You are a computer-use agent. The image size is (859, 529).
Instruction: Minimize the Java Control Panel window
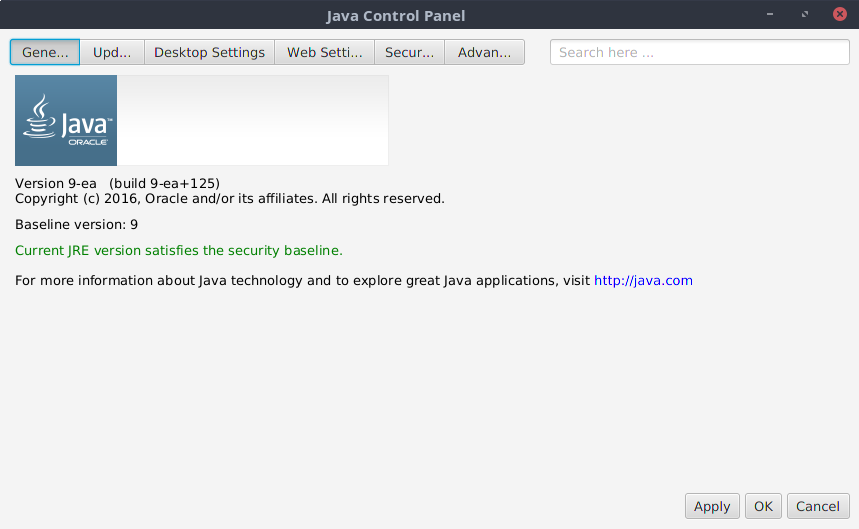click(770, 15)
